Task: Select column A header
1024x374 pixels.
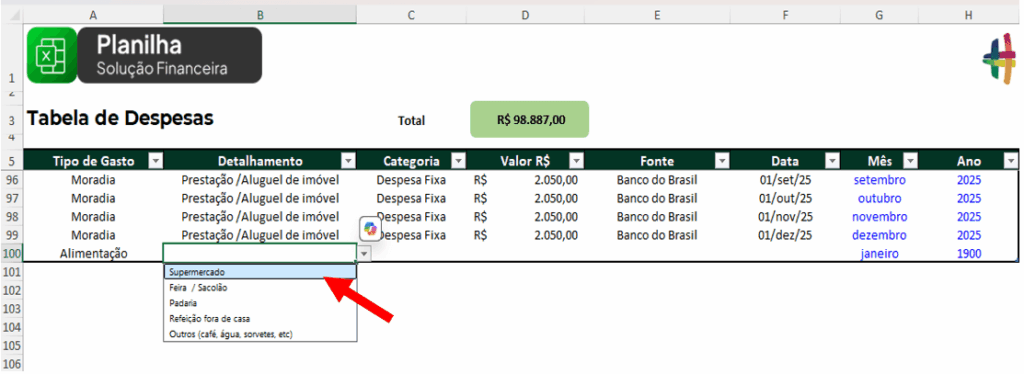Action: 93,15
